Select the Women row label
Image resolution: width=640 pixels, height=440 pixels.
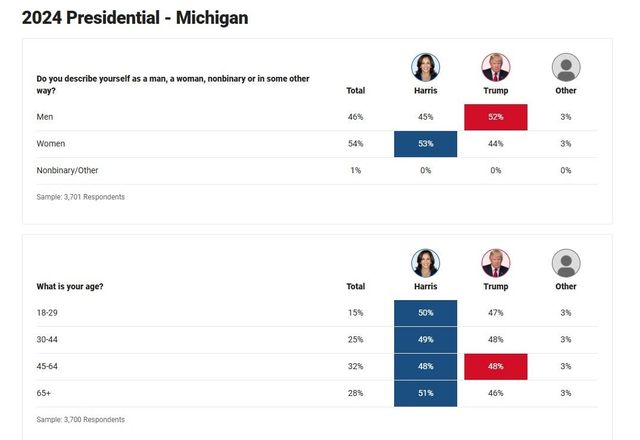coord(50,144)
